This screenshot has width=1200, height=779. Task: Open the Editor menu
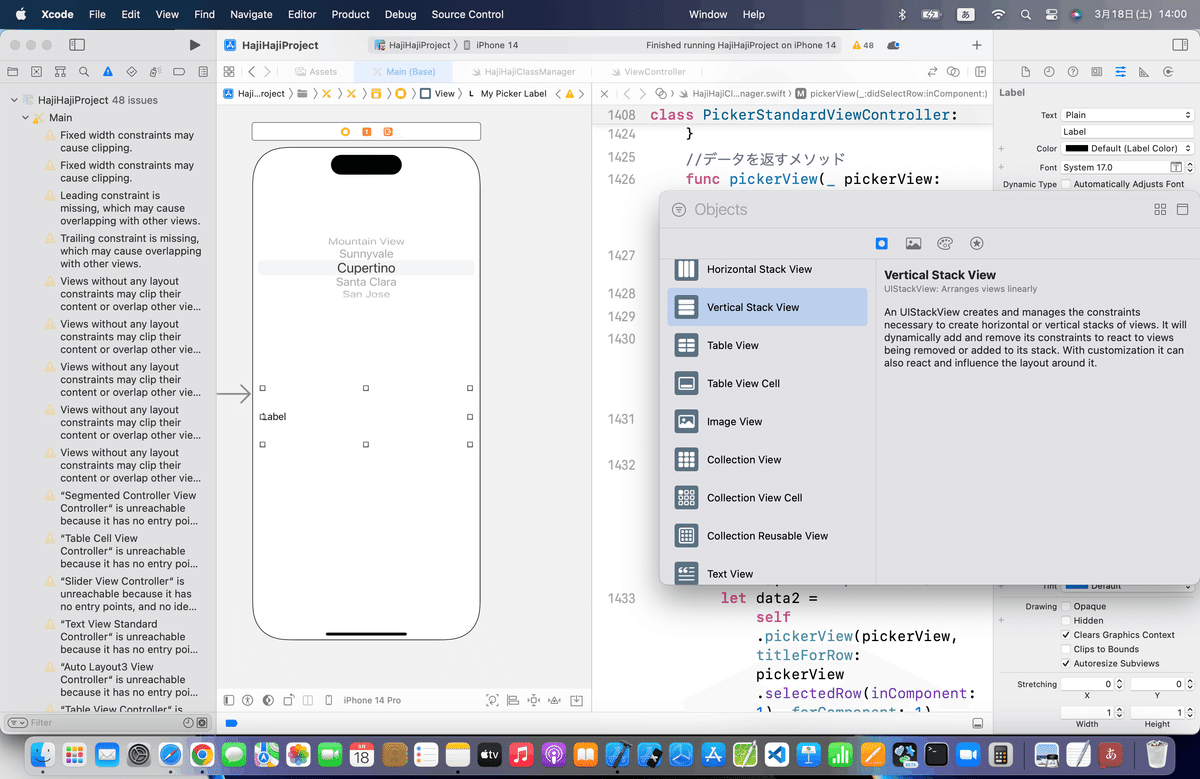[x=301, y=14]
